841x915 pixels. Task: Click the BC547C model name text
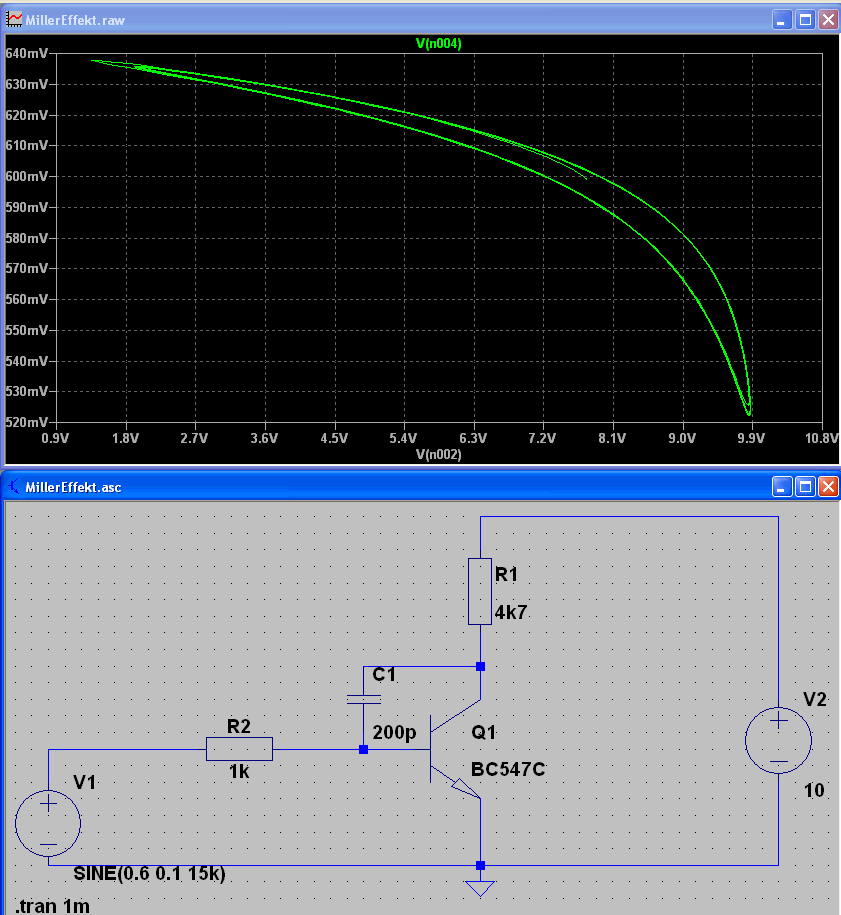tap(508, 769)
